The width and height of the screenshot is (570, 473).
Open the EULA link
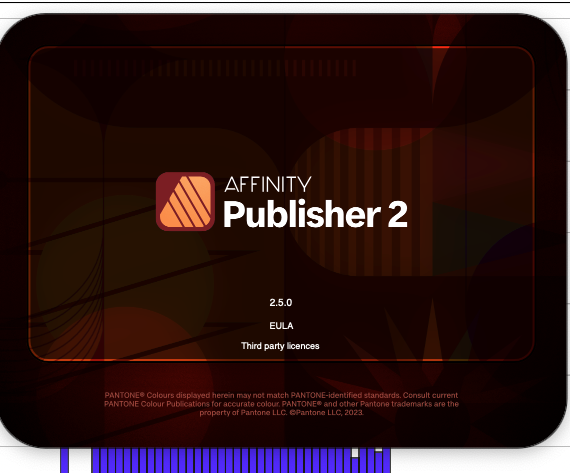pyautogui.click(x=281, y=325)
